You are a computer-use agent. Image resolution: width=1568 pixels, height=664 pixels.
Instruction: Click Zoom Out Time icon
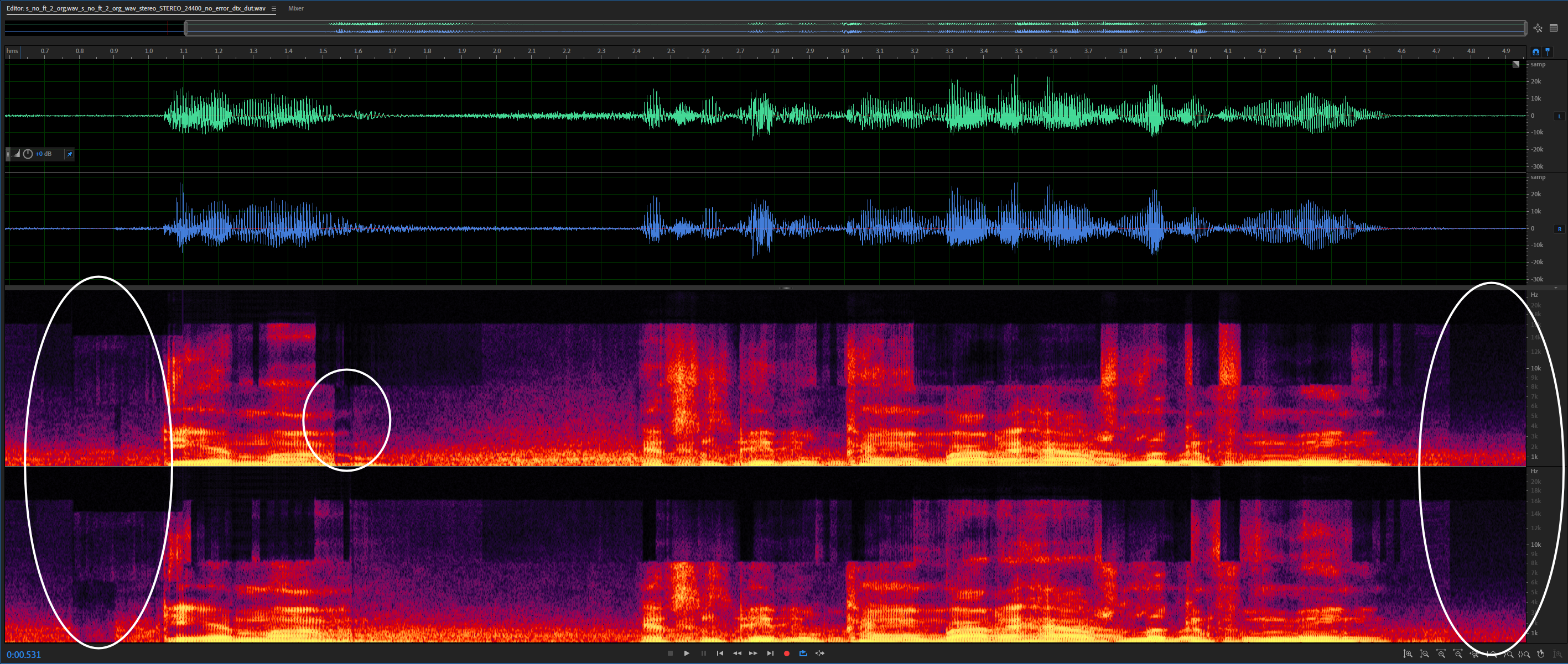pyautogui.click(x=1458, y=654)
